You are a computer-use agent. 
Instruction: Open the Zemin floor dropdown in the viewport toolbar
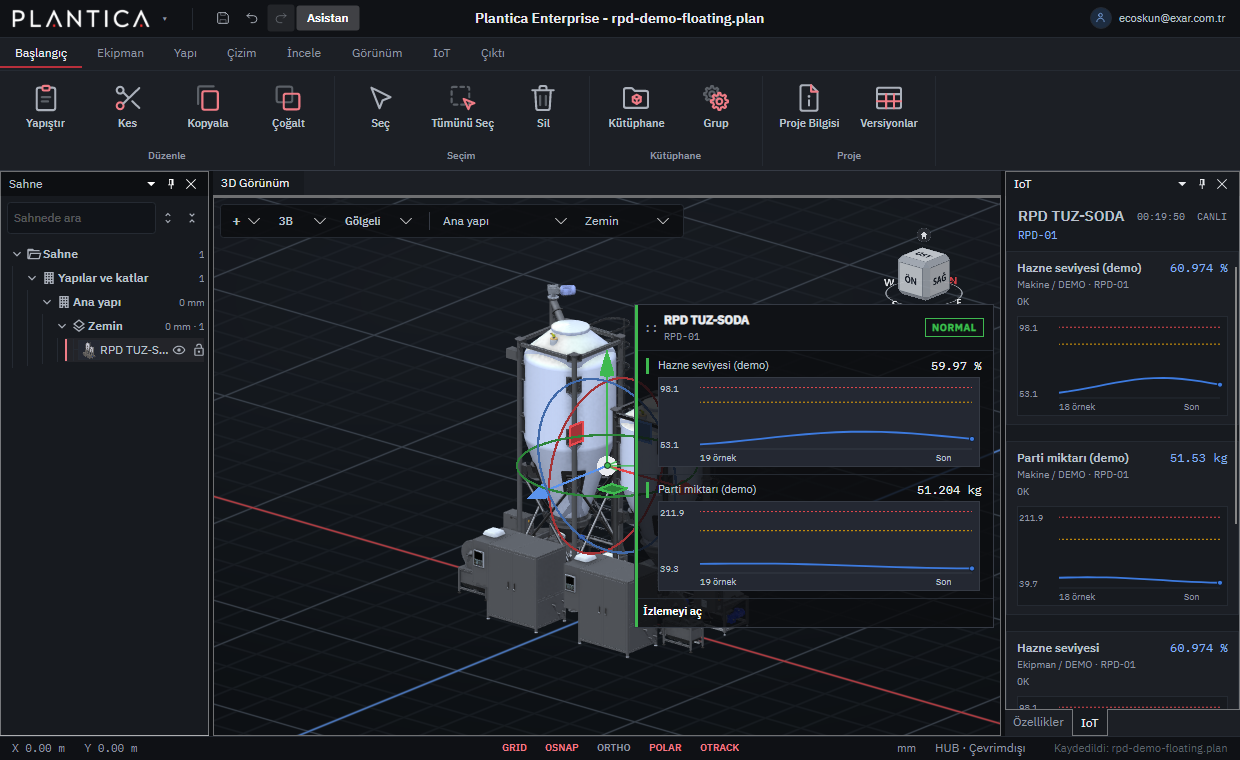coord(627,221)
